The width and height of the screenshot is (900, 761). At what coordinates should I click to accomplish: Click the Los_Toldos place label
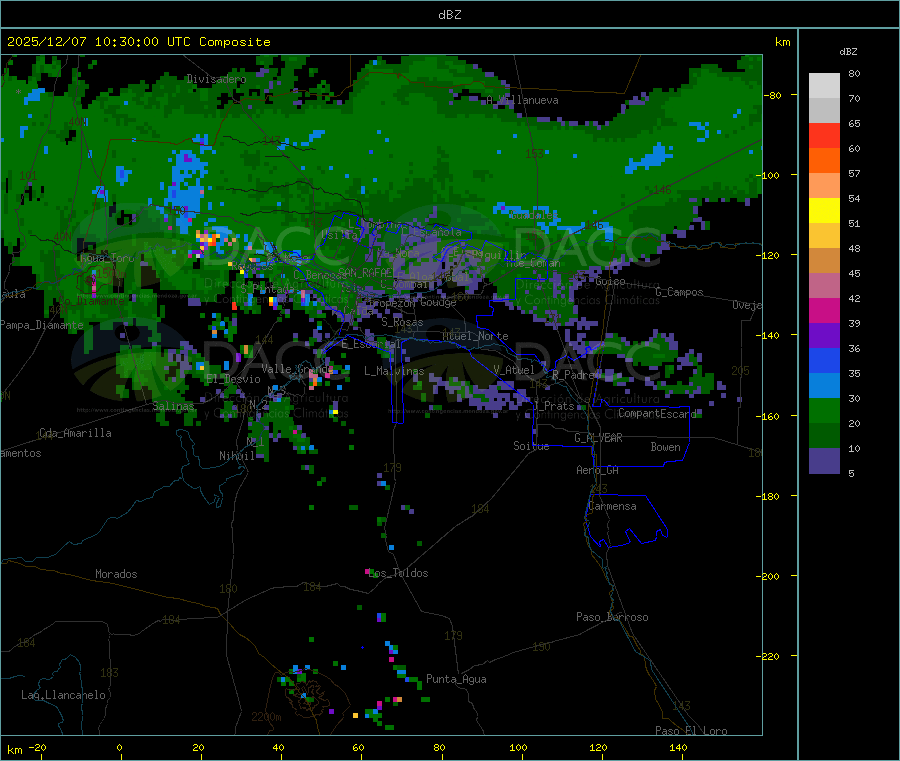coord(398,573)
